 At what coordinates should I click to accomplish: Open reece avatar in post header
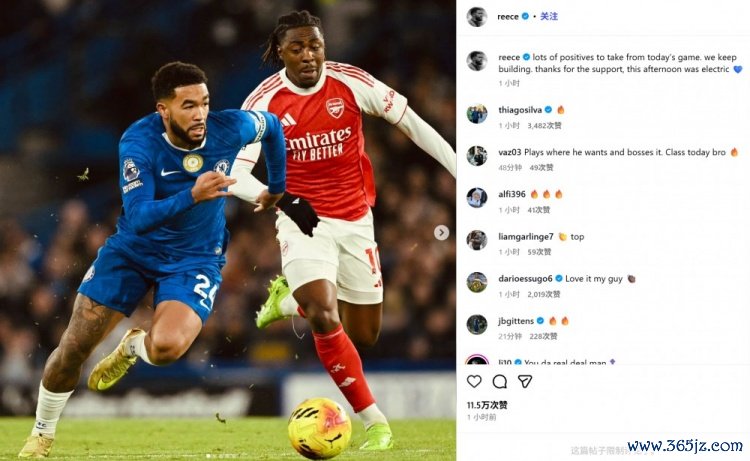click(x=477, y=17)
